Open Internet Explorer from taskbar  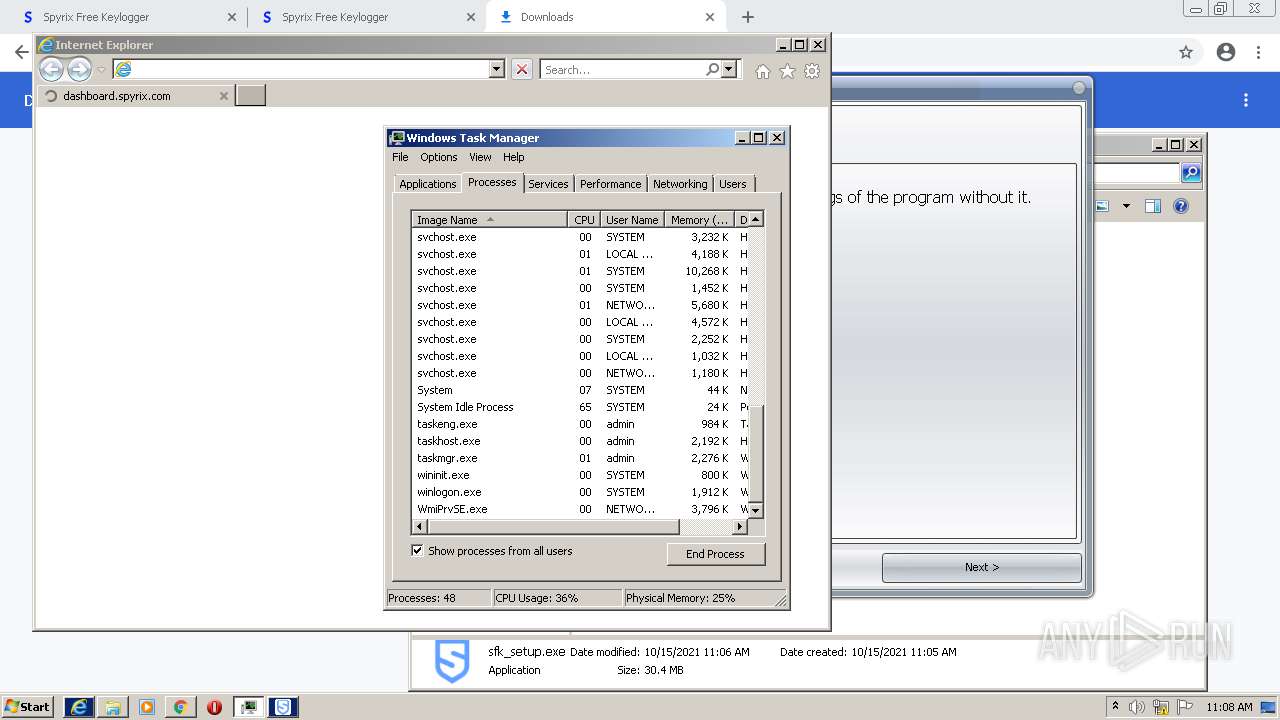[78, 707]
